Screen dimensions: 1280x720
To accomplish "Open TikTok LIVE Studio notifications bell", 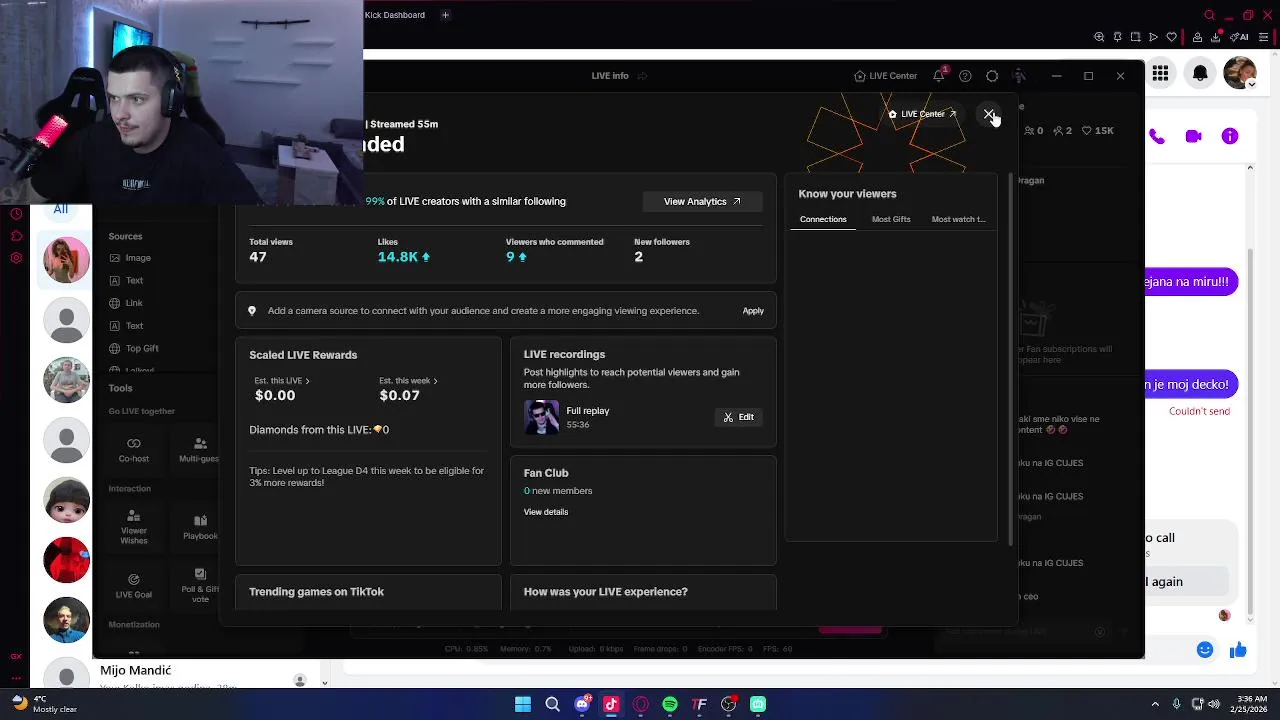I will (939, 76).
